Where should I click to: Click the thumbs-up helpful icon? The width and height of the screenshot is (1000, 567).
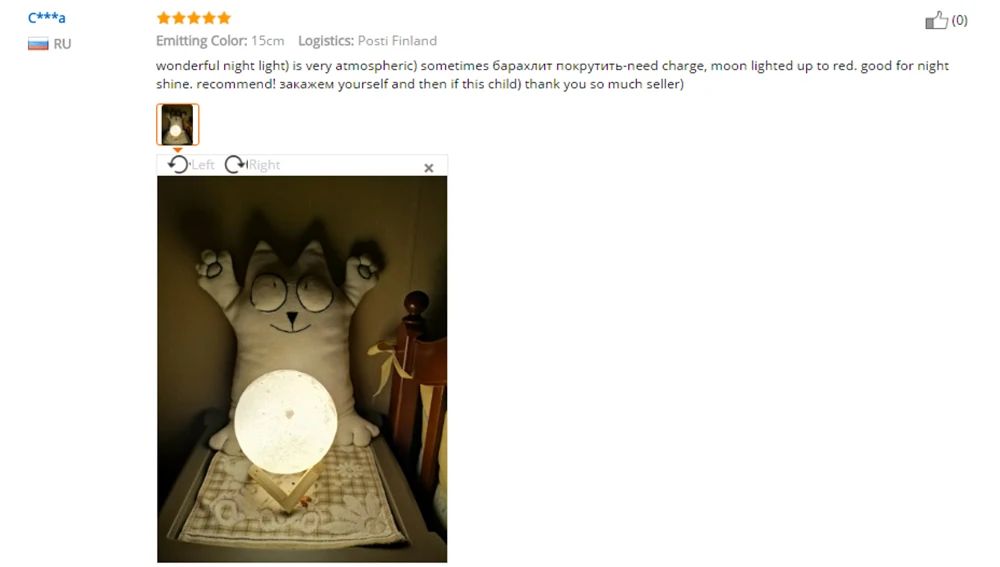tap(936, 20)
